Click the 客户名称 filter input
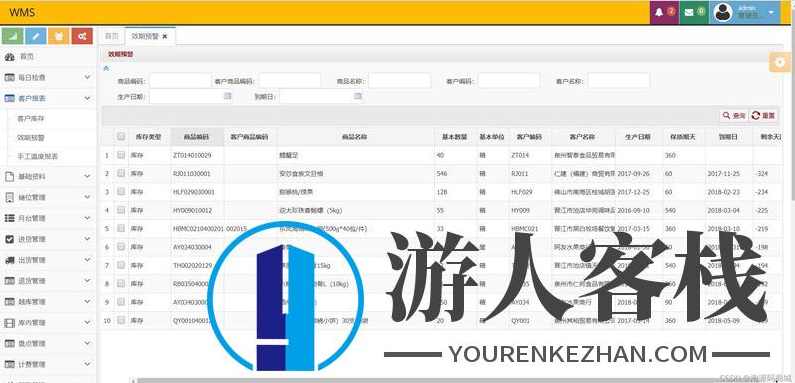This screenshot has height=383, width=795. [619, 81]
